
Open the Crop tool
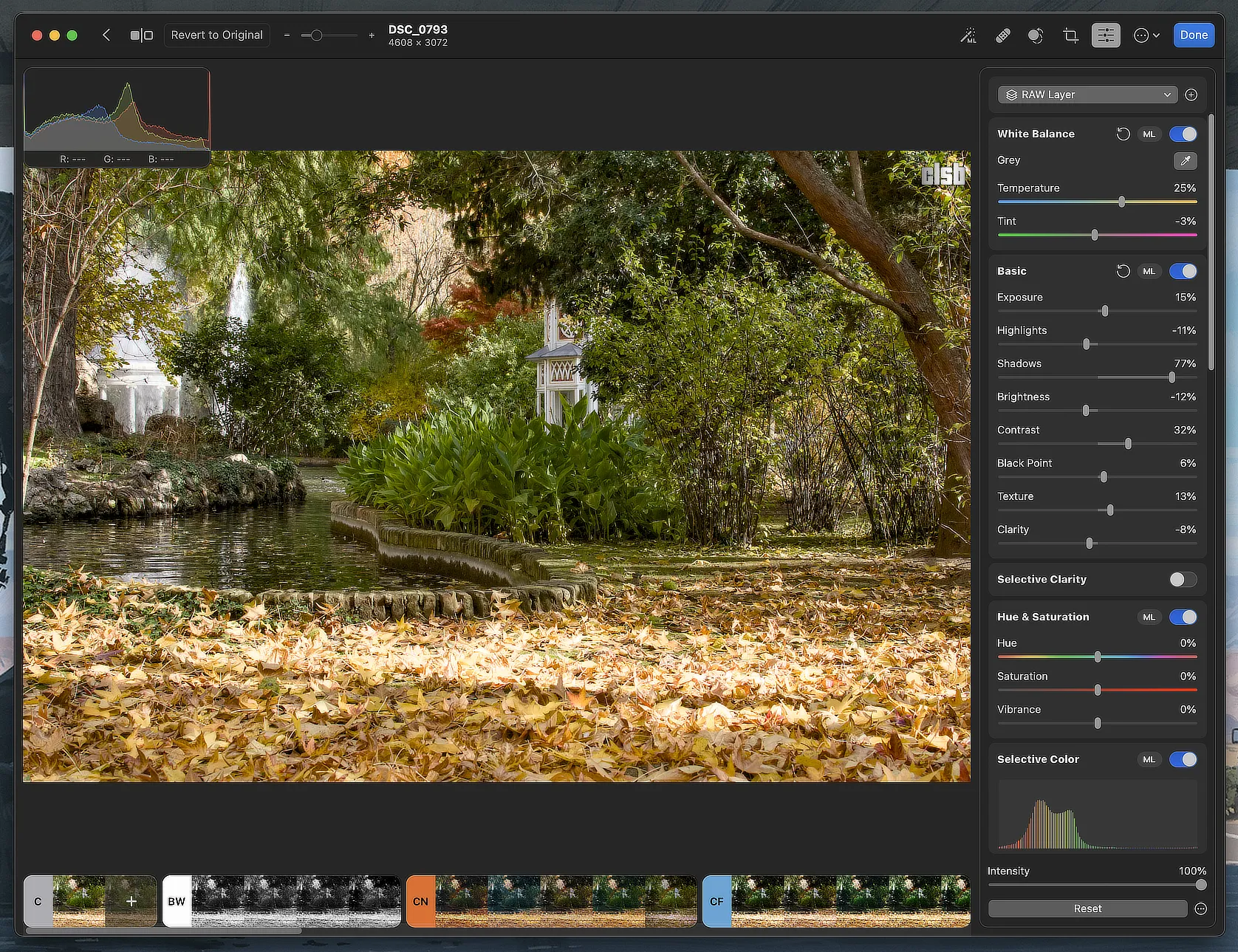click(x=1070, y=35)
